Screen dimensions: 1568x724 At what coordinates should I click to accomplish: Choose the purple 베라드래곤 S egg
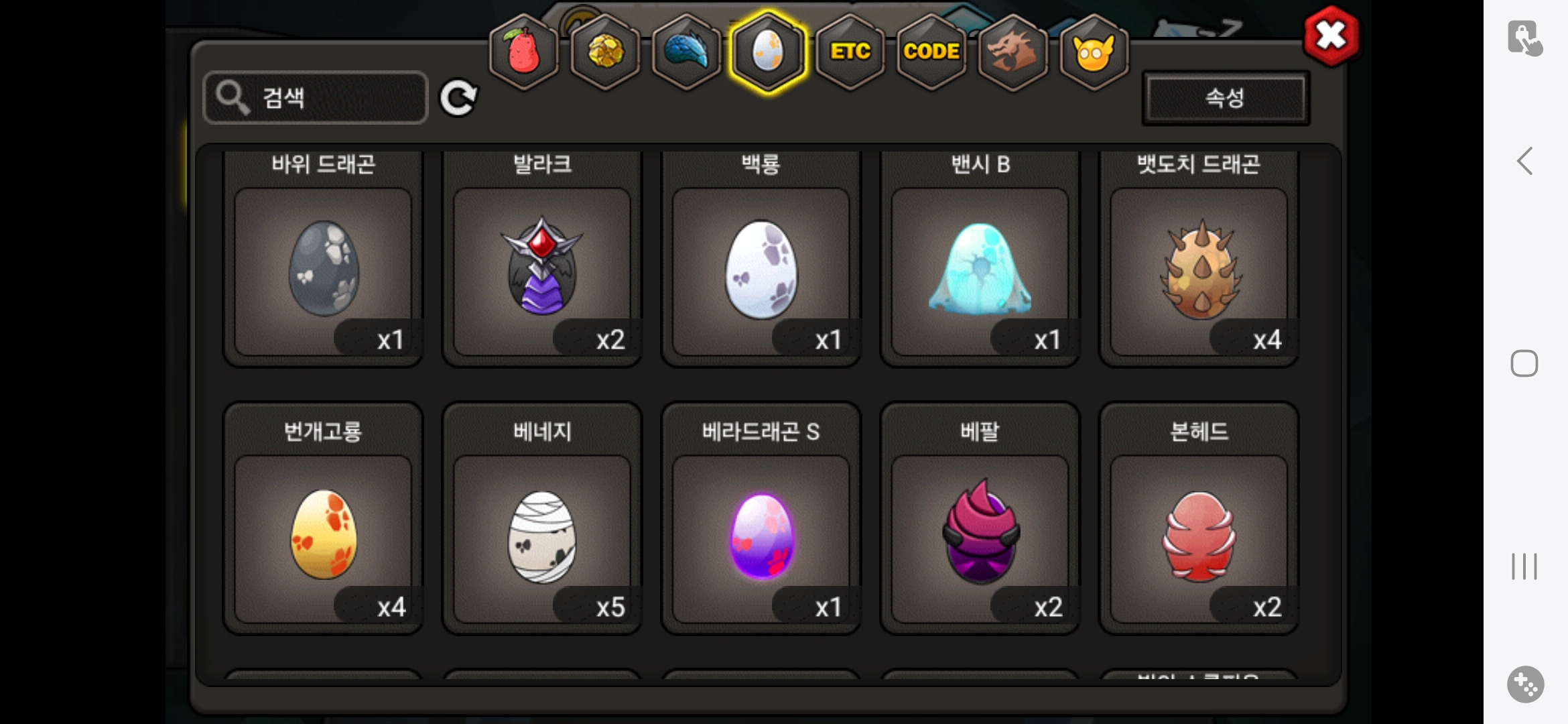(761, 518)
